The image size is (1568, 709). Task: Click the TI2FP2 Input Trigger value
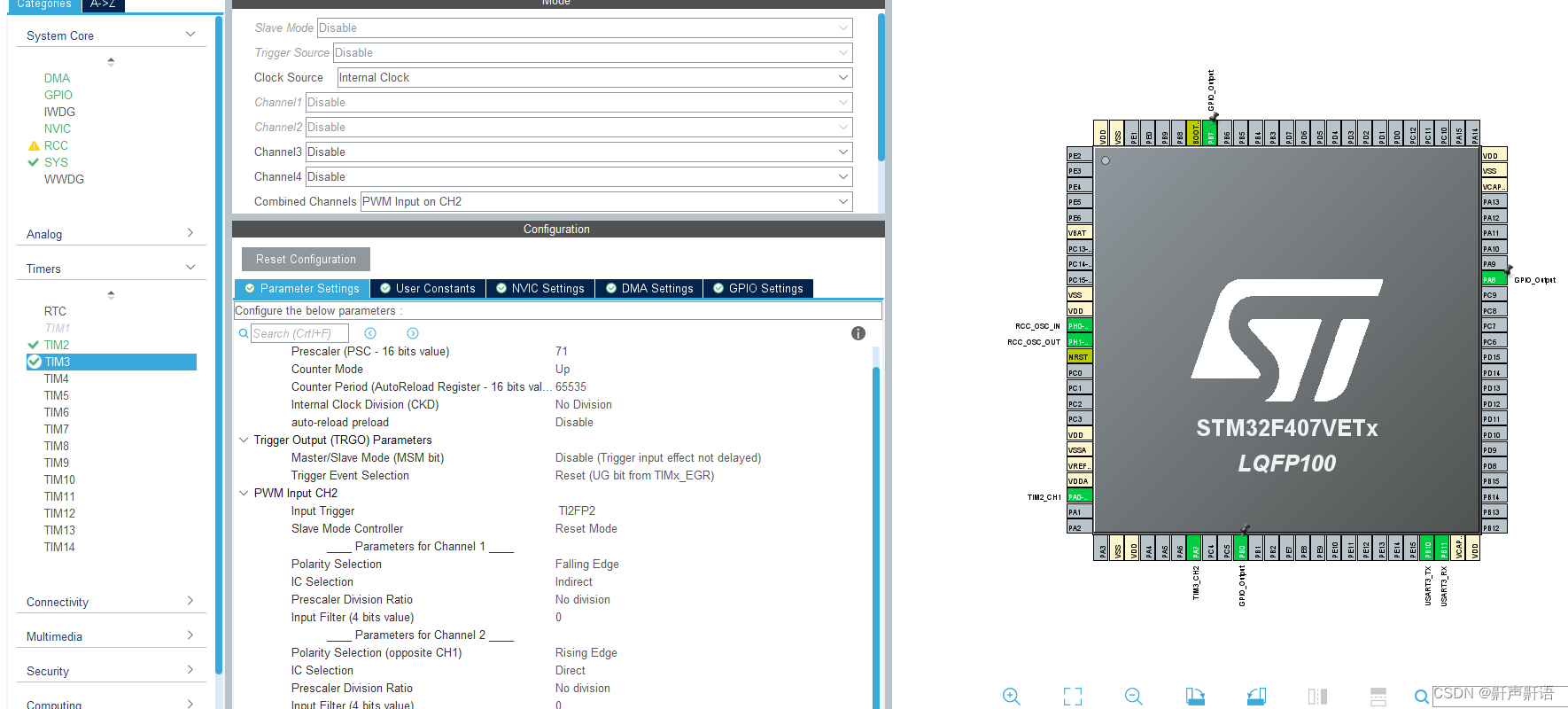click(x=577, y=510)
